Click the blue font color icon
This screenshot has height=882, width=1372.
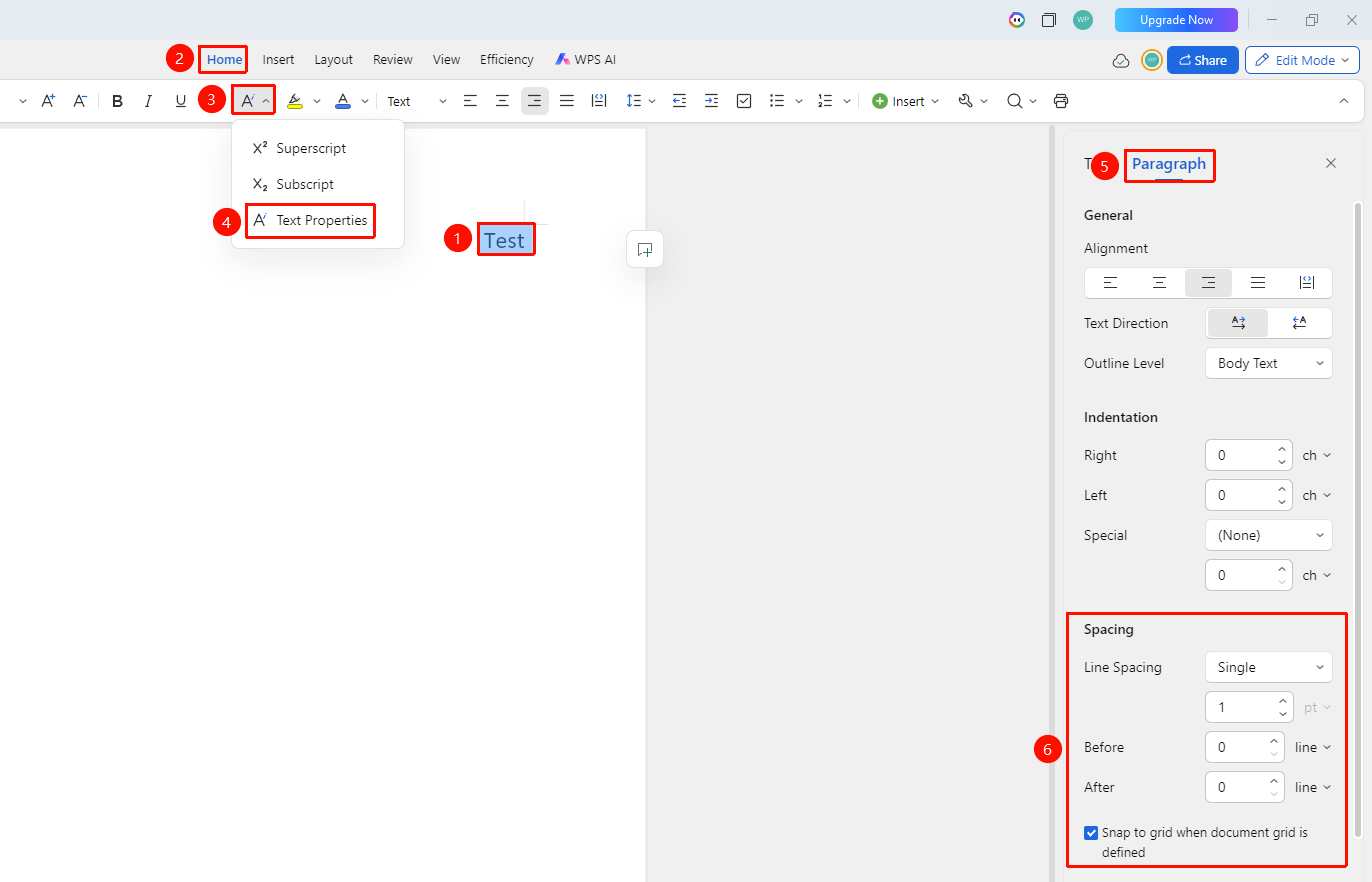pyautogui.click(x=343, y=101)
